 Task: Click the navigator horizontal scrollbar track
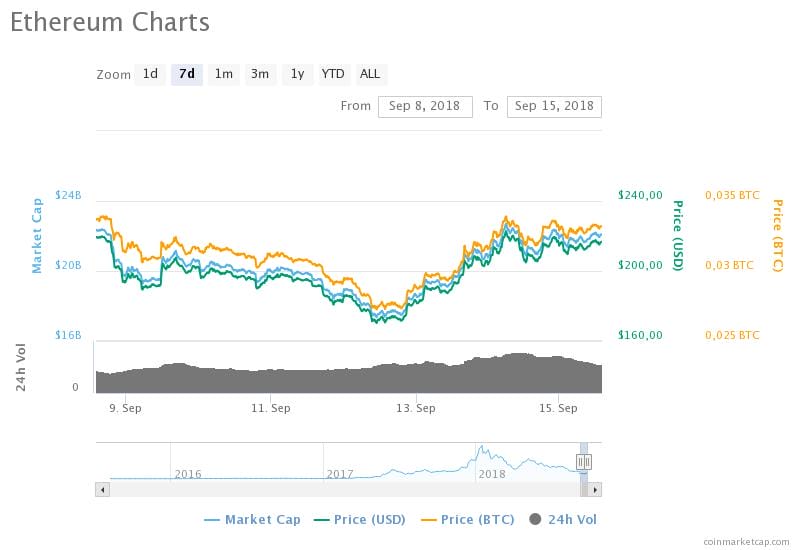pyautogui.click(x=344, y=490)
